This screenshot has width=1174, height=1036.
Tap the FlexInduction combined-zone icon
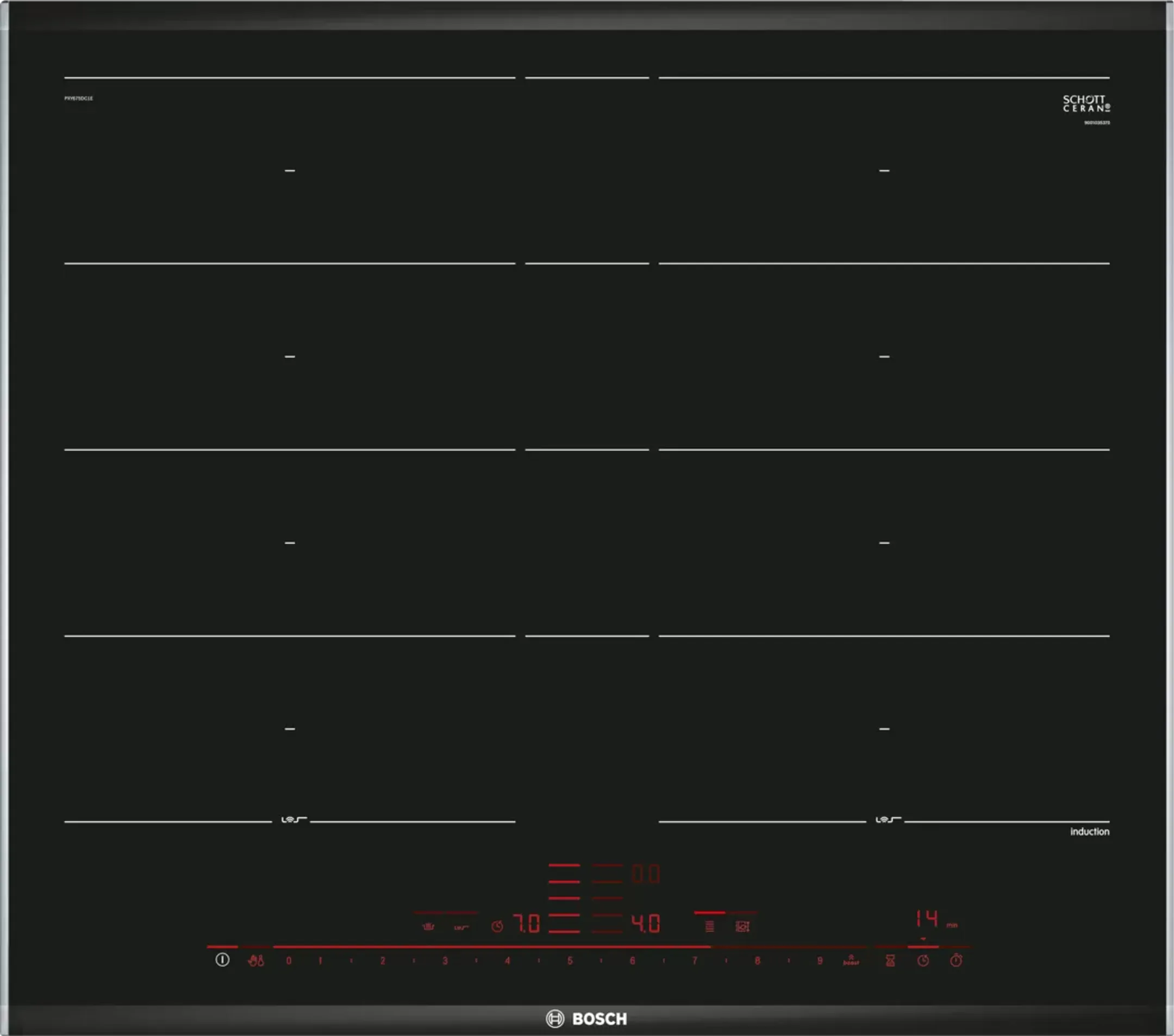pos(710,926)
